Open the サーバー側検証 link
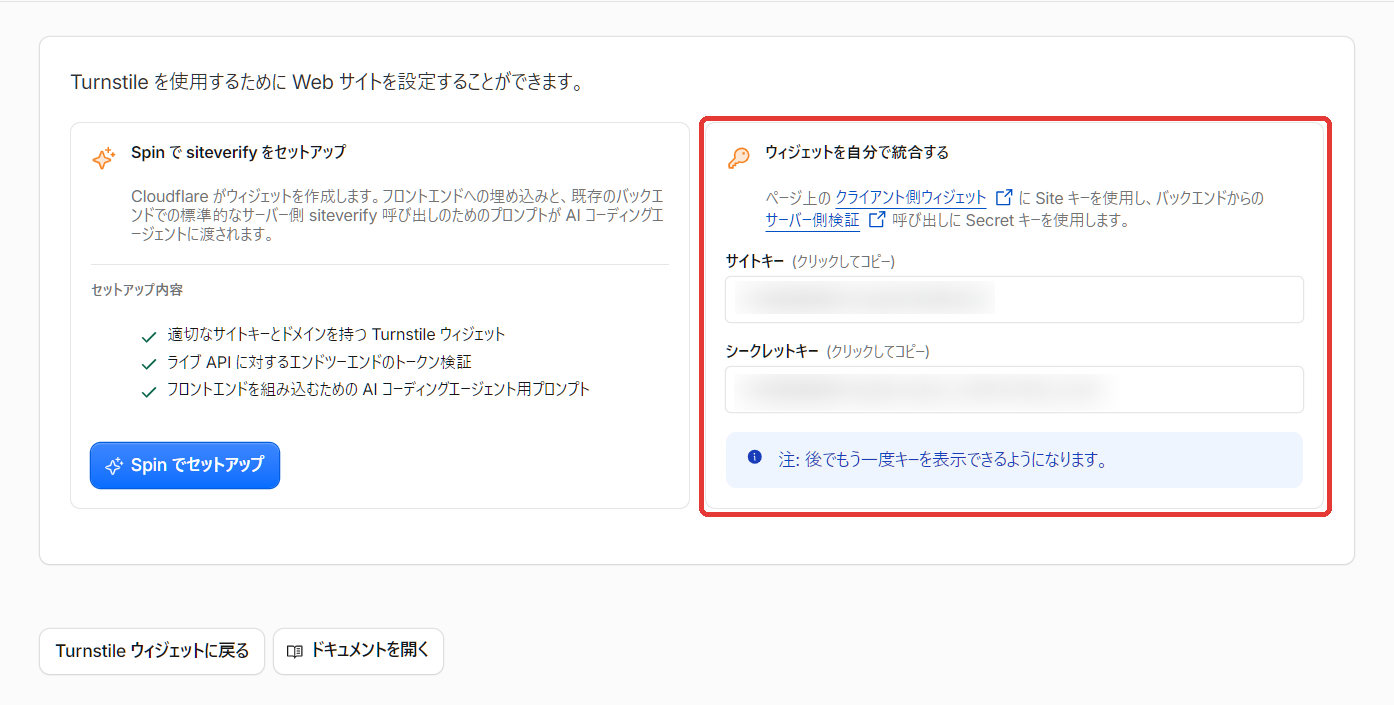1394x705 pixels. [x=812, y=220]
